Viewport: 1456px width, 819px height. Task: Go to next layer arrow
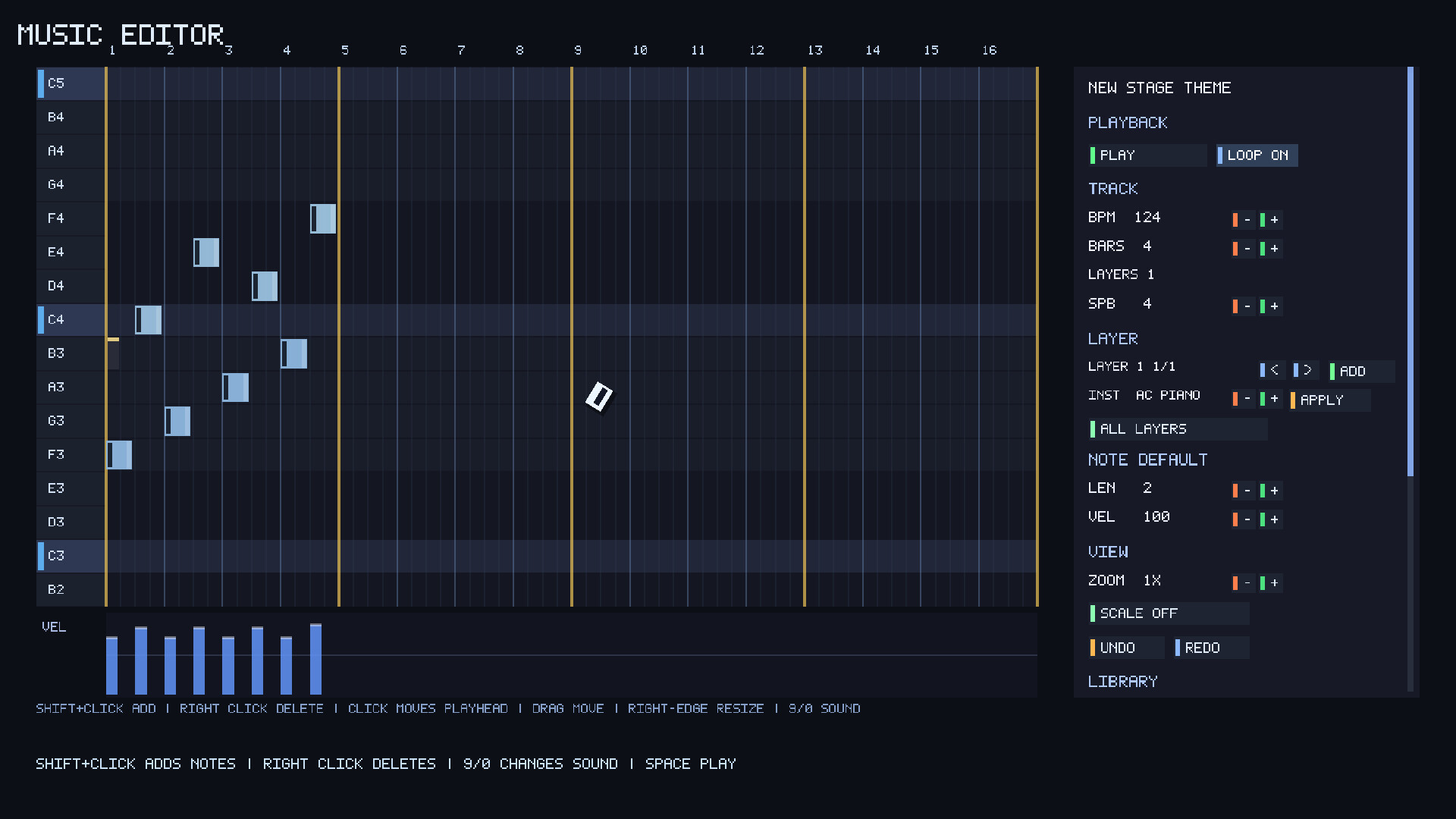[x=1304, y=370]
